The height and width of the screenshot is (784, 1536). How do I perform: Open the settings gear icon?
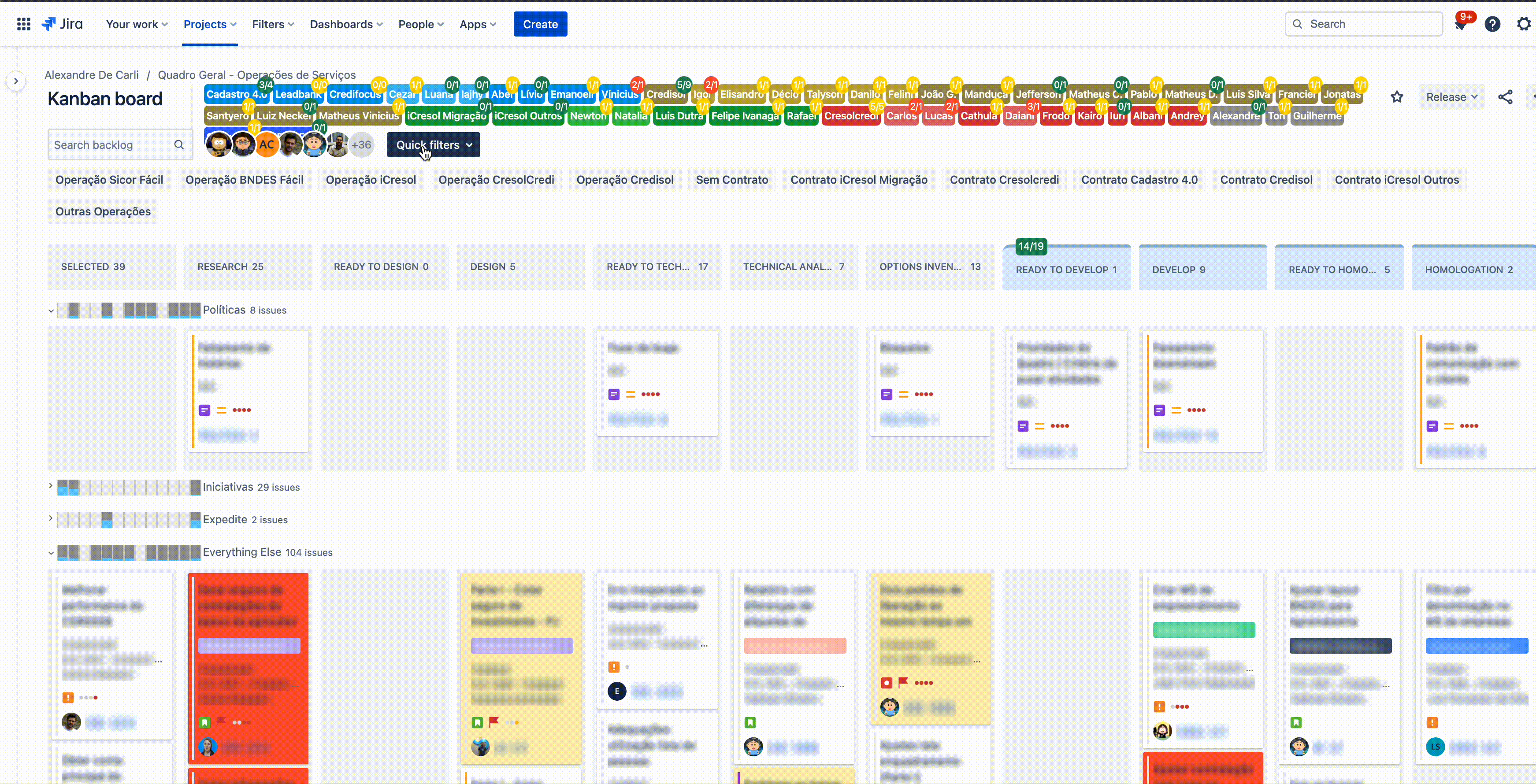tap(1524, 24)
